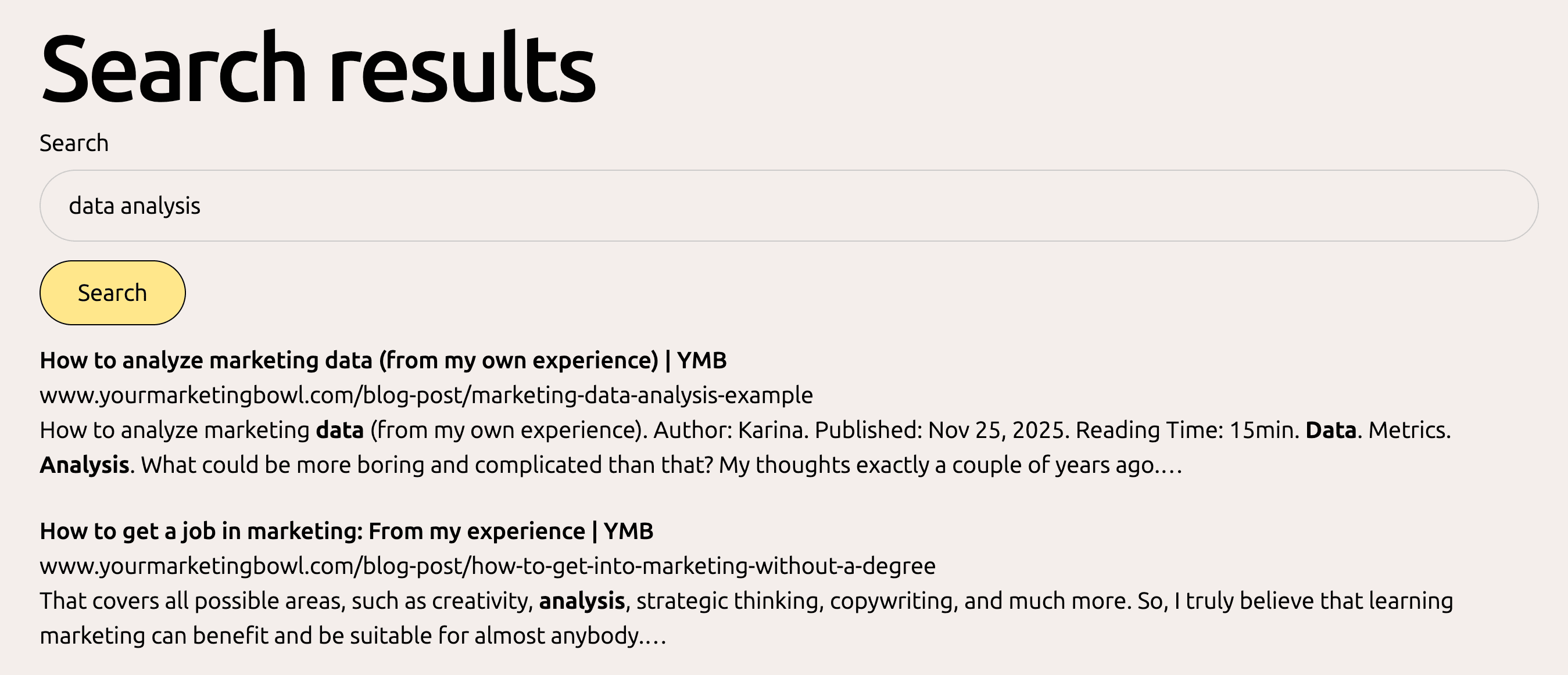Screen dimensions: 1568x675
Task: Click the bold word 'Analysis' in first snippet
Action: (x=83, y=464)
